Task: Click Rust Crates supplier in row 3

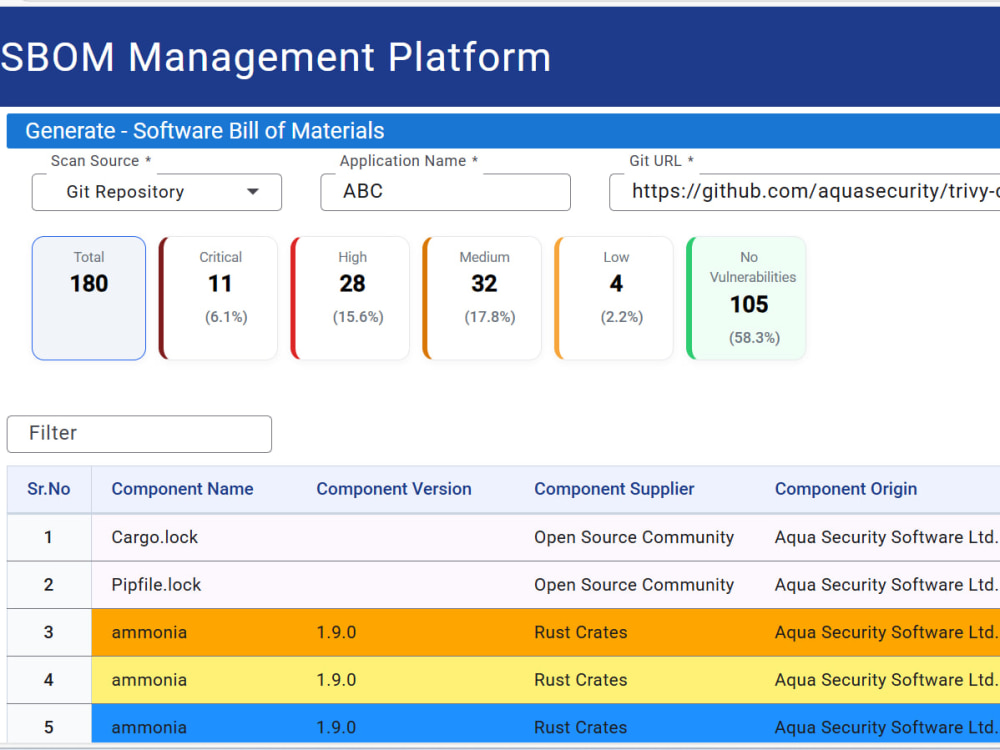Action: 581,632
